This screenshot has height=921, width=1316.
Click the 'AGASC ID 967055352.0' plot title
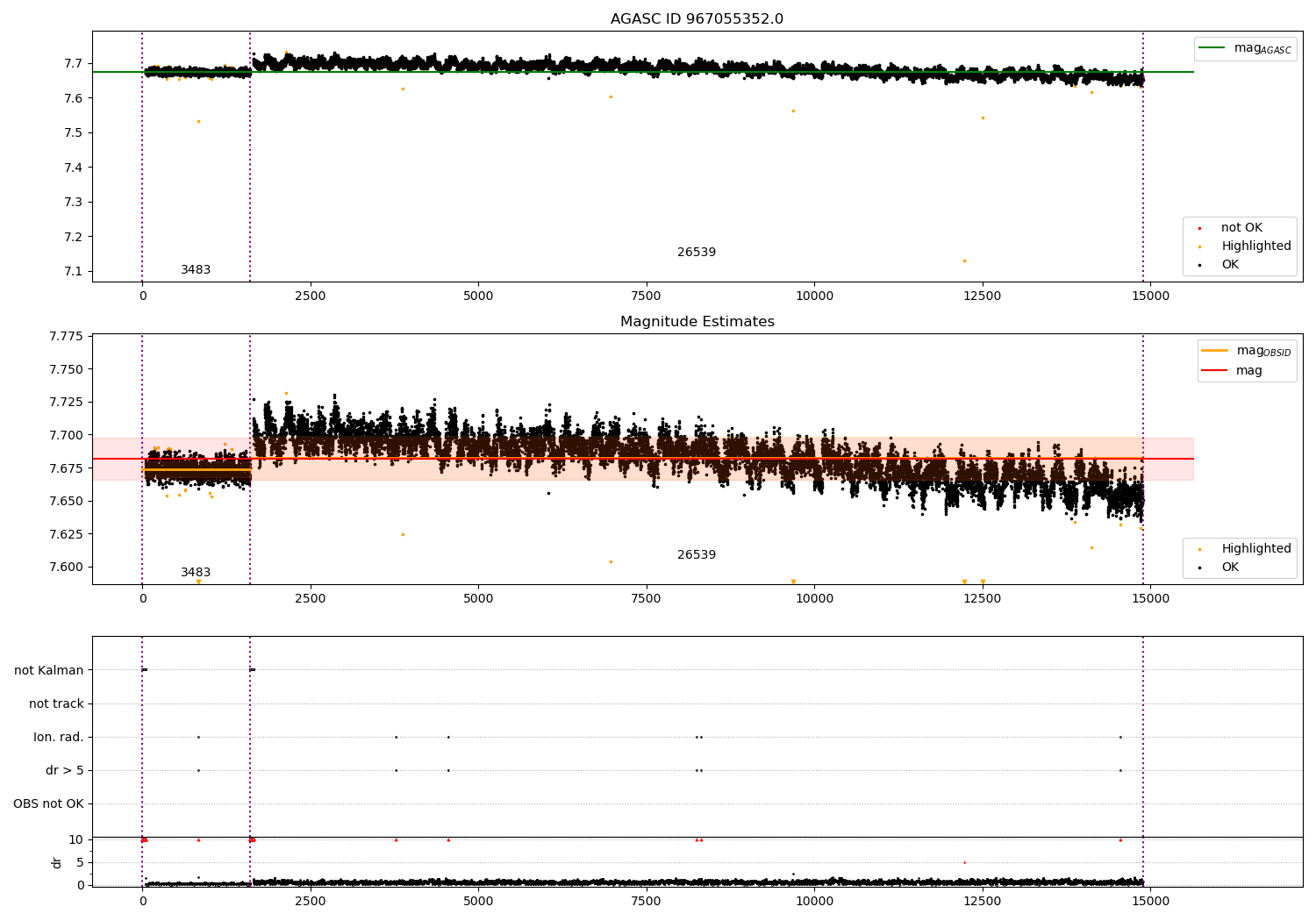point(697,19)
